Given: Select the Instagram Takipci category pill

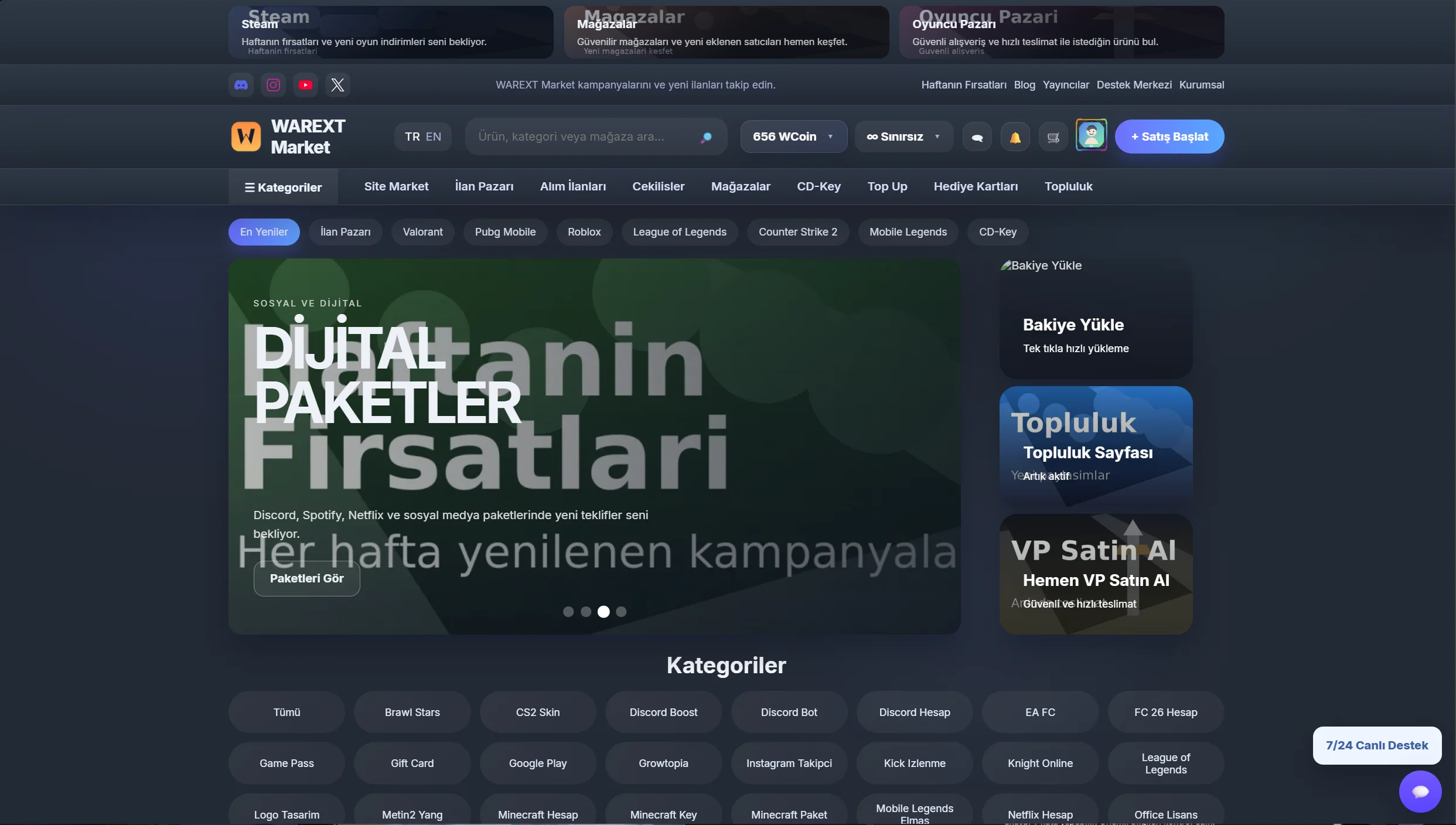Looking at the screenshot, I should pyautogui.click(x=789, y=763).
